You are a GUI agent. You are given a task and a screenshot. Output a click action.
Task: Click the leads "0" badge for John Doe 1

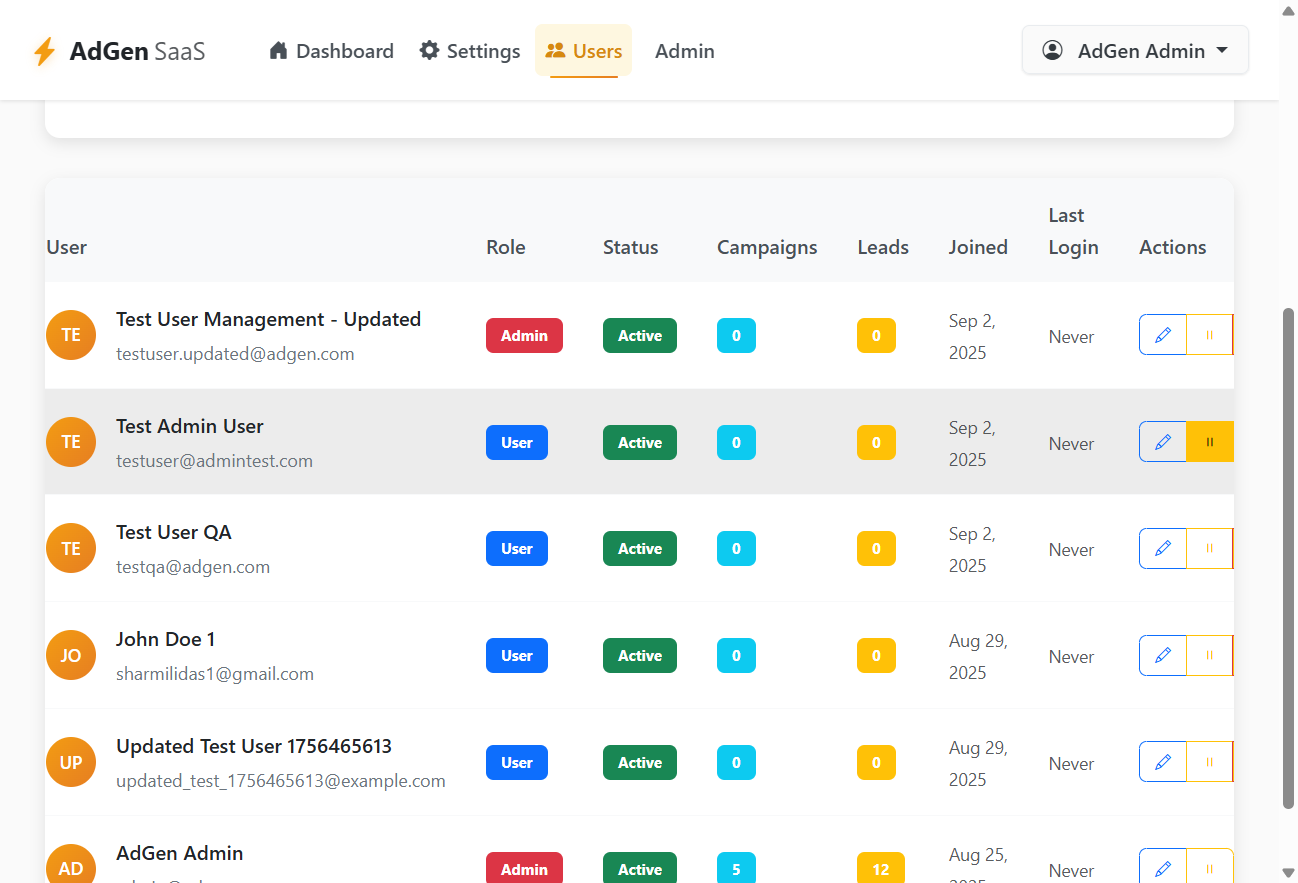(x=876, y=656)
